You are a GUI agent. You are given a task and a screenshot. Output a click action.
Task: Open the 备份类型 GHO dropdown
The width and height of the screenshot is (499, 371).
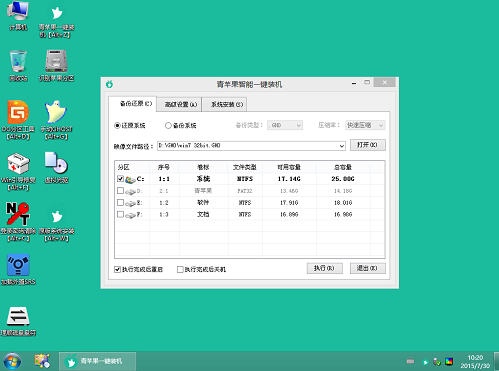[x=285, y=125]
